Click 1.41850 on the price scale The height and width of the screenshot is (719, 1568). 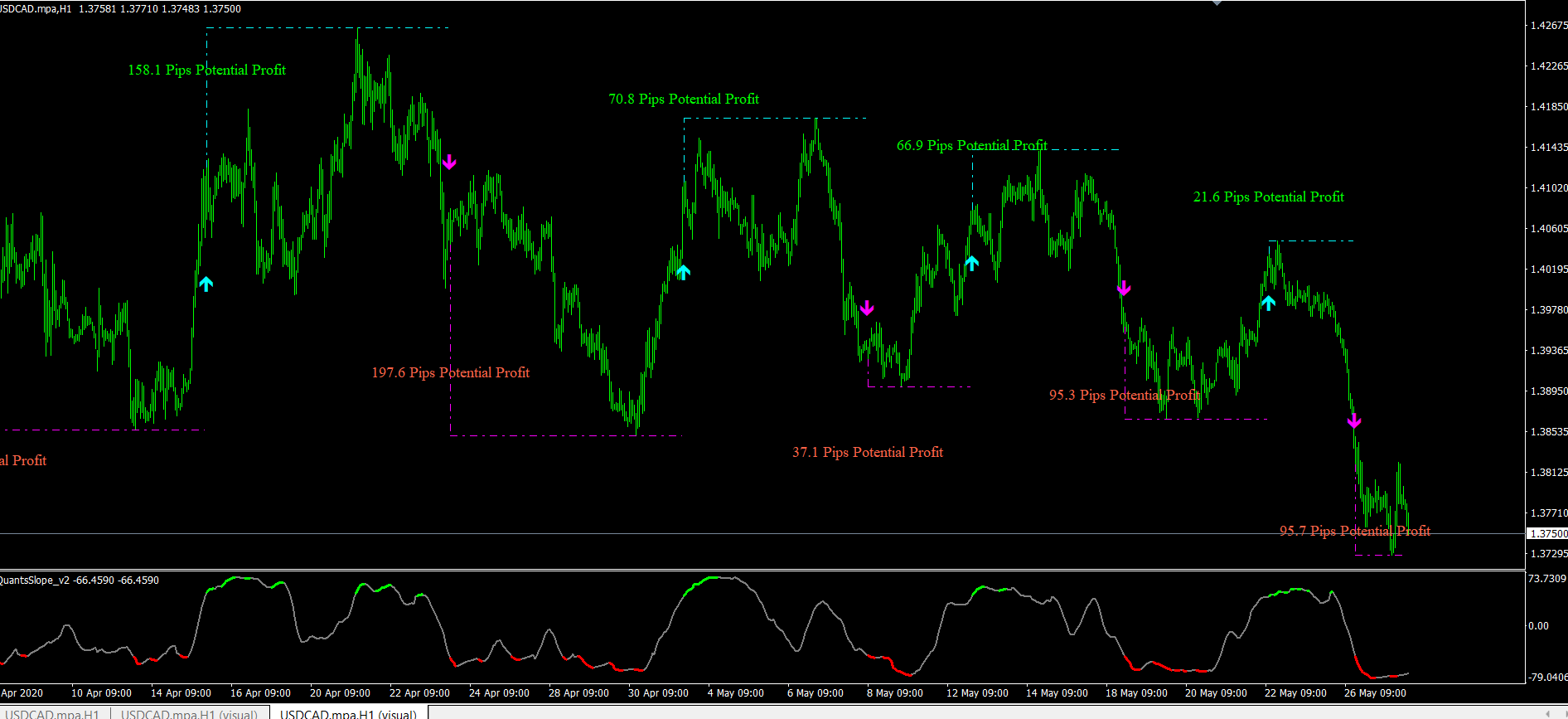click(x=1548, y=106)
